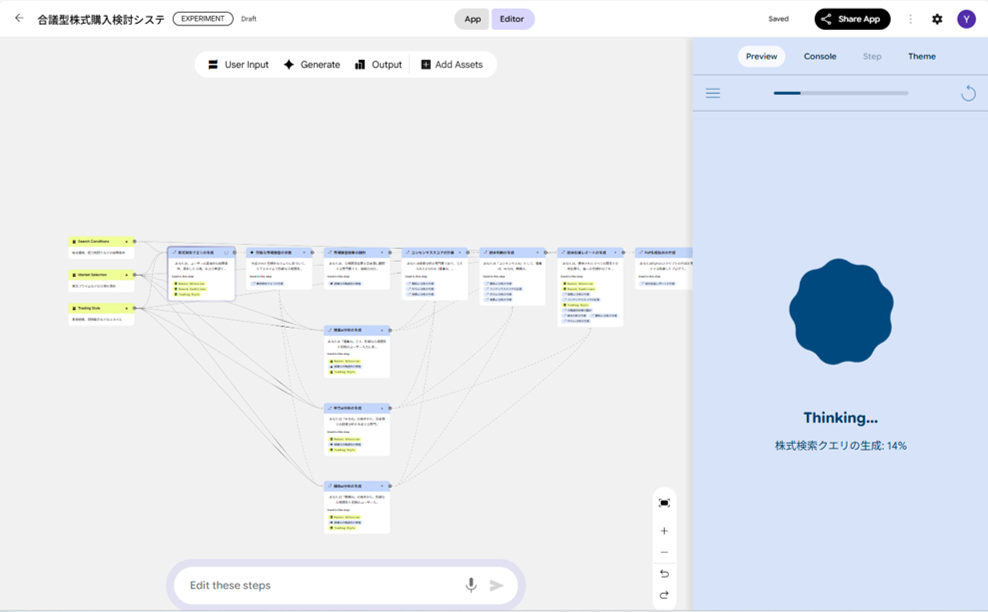This screenshot has height=612, width=988.
Task: Switch to Editor view mode
Action: 512,19
